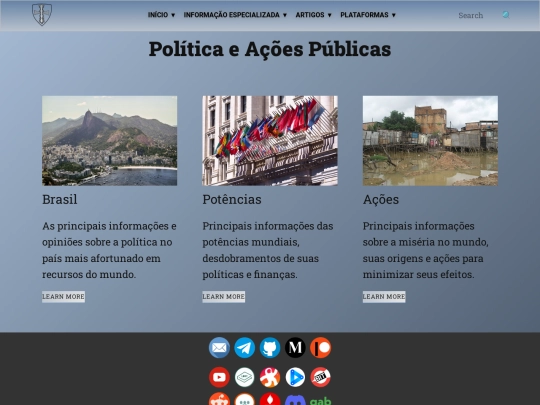Open the white three-dots icon beside Reddit

pos(245,399)
